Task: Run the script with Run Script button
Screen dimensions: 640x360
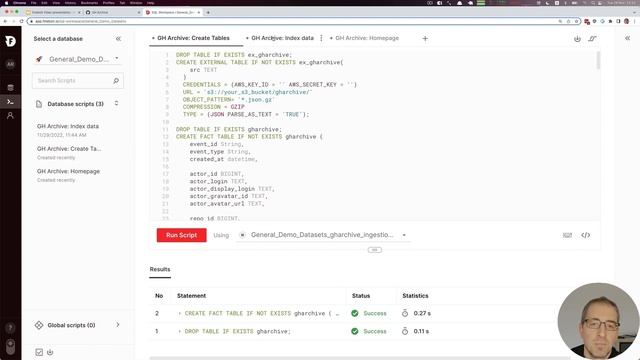Action: [x=182, y=235]
